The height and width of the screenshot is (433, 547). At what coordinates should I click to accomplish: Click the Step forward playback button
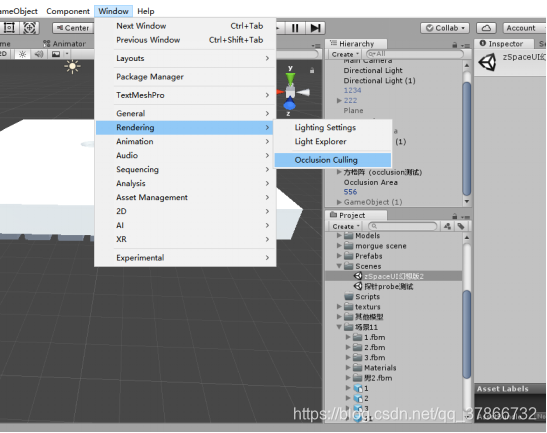click(x=315, y=28)
